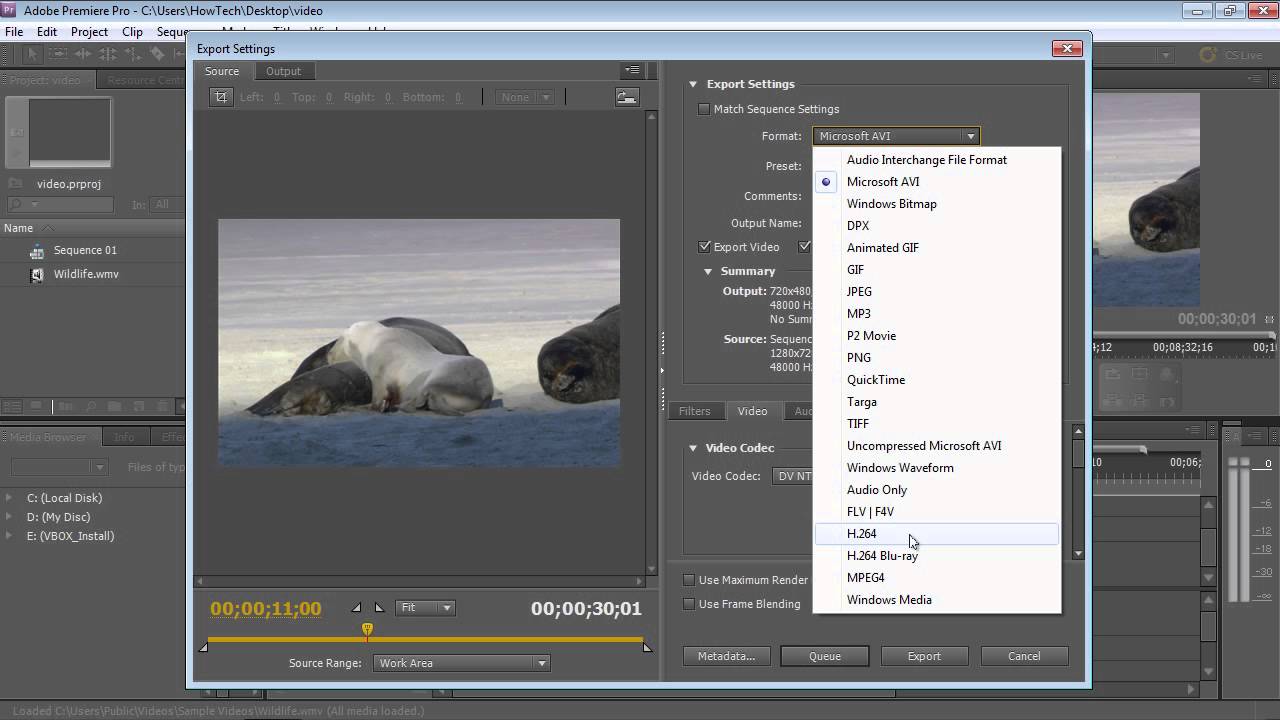Enable Match Sequence Settings checkbox
The image size is (1280, 720).
704,109
